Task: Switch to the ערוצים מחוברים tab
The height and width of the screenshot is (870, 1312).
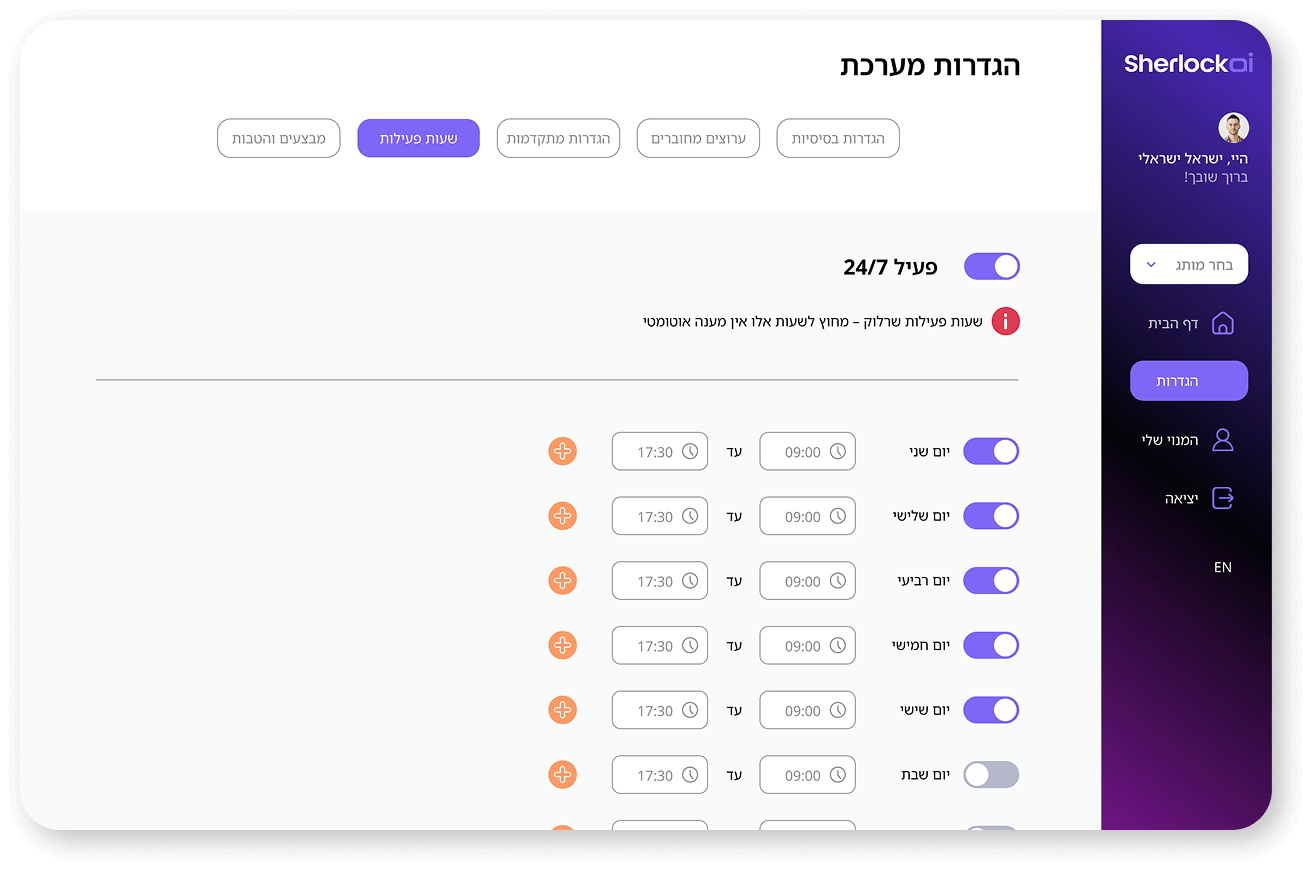Action: [698, 139]
